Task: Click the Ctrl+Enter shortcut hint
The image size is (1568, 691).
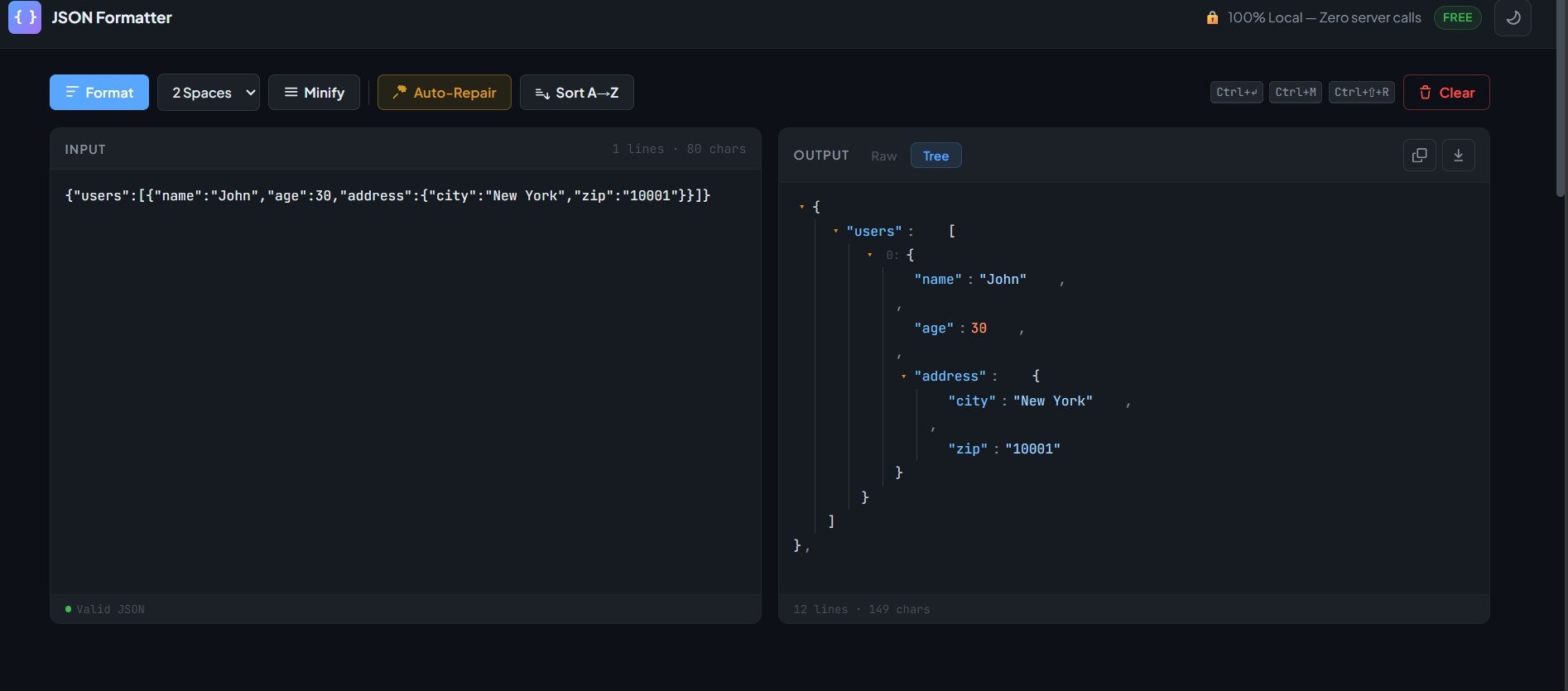Action: (1237, 93)
